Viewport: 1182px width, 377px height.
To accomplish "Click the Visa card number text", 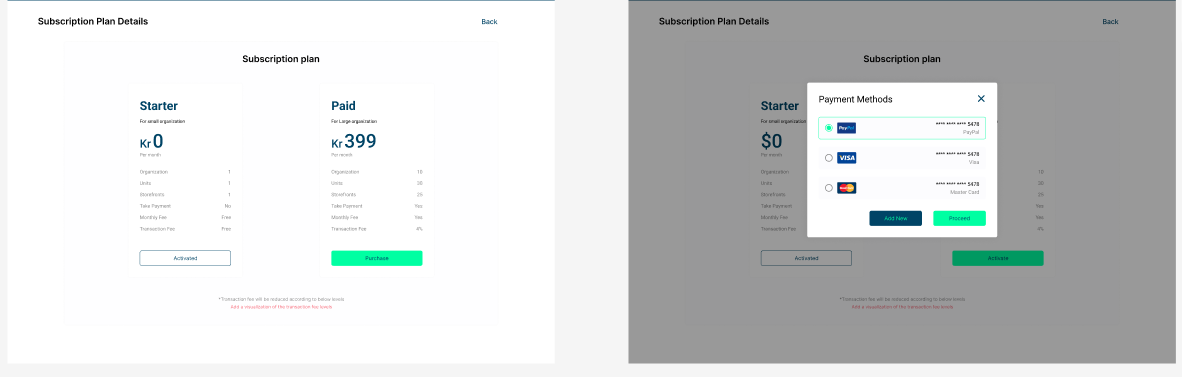I will [x=957, y=154].
